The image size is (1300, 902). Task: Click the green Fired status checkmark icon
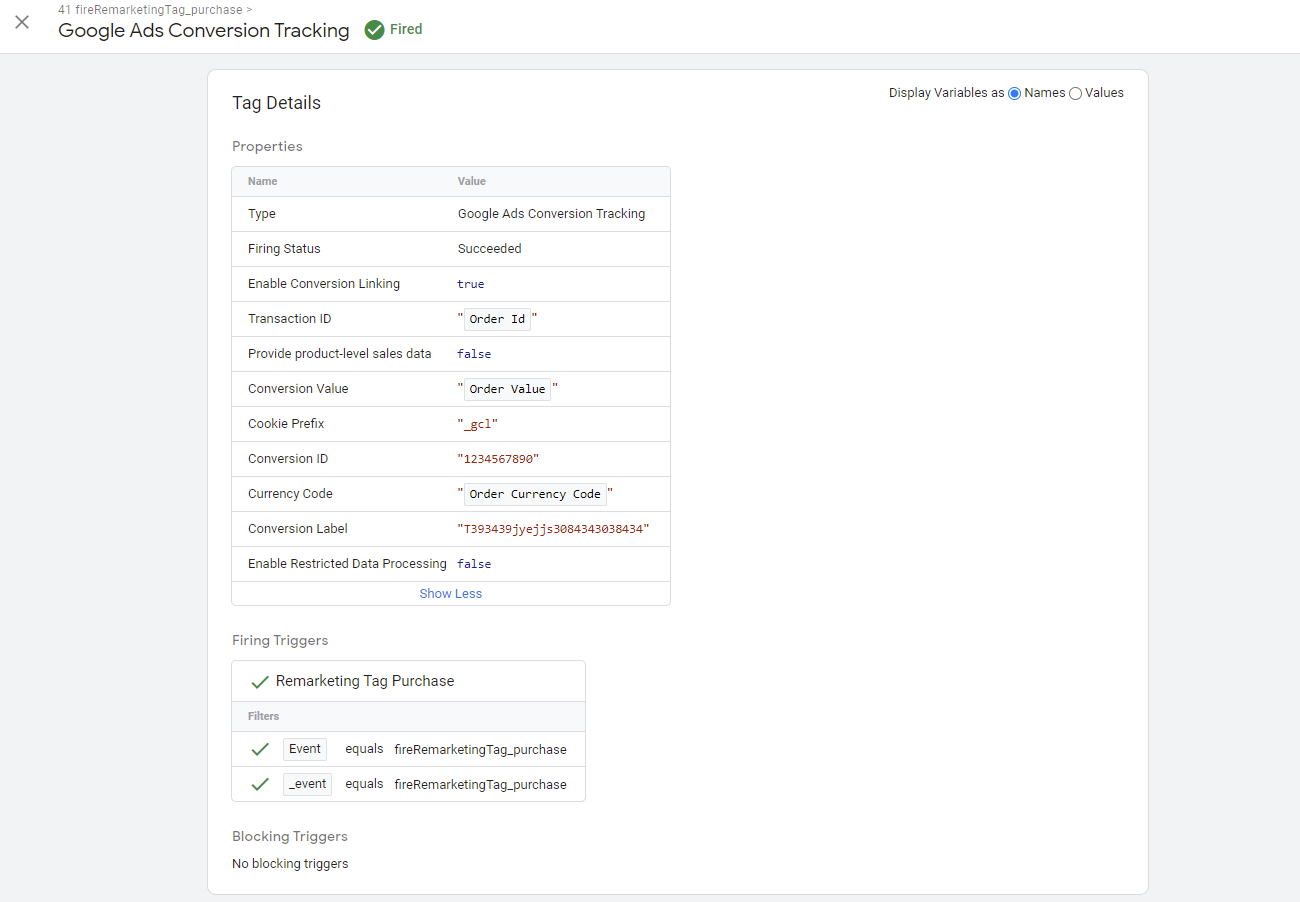coord(372,29)
